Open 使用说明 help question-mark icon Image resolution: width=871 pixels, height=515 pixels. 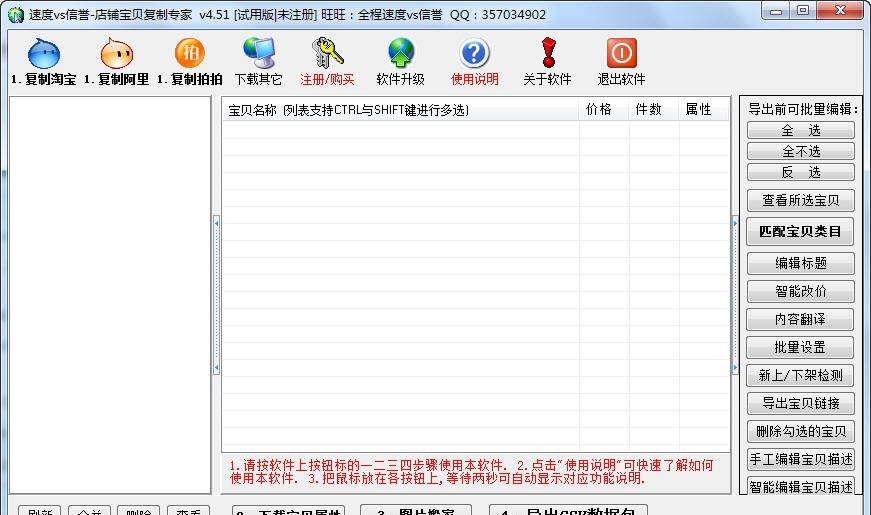pyautogui.click(x=474, y=62)
